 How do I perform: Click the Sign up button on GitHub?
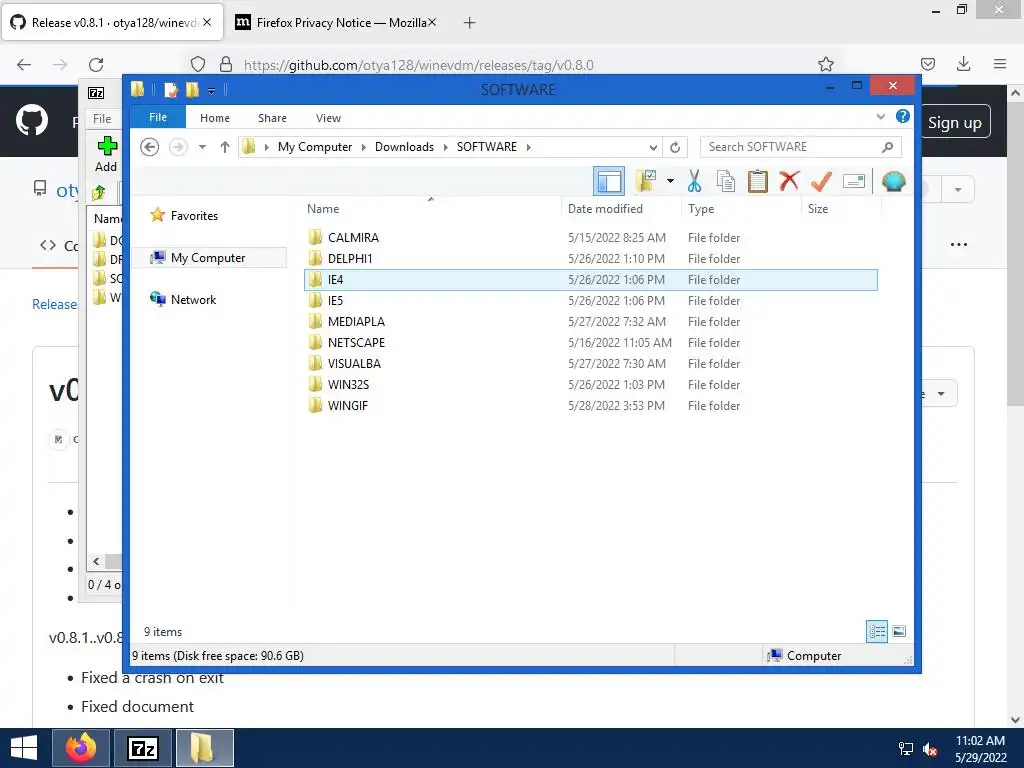point(954,122)
